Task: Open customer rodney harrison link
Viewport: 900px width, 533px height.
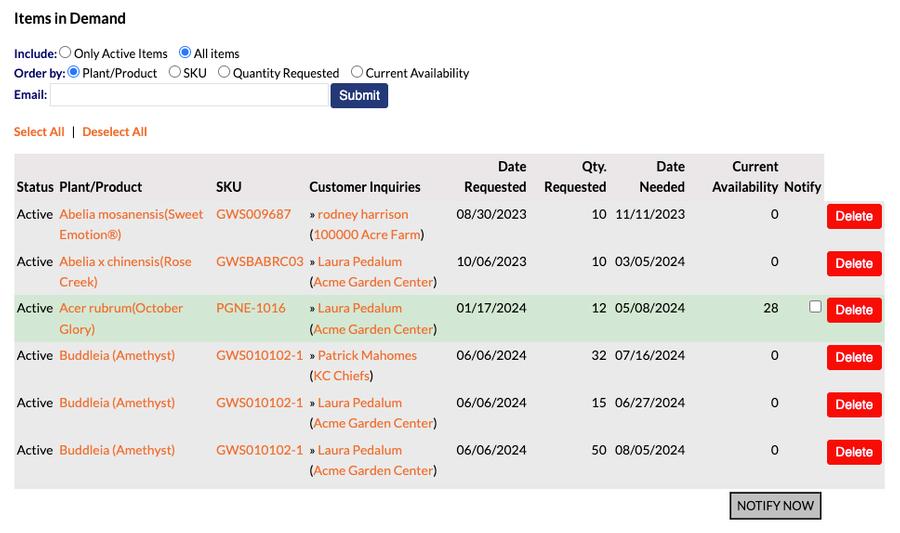Action: coord(362,214)
